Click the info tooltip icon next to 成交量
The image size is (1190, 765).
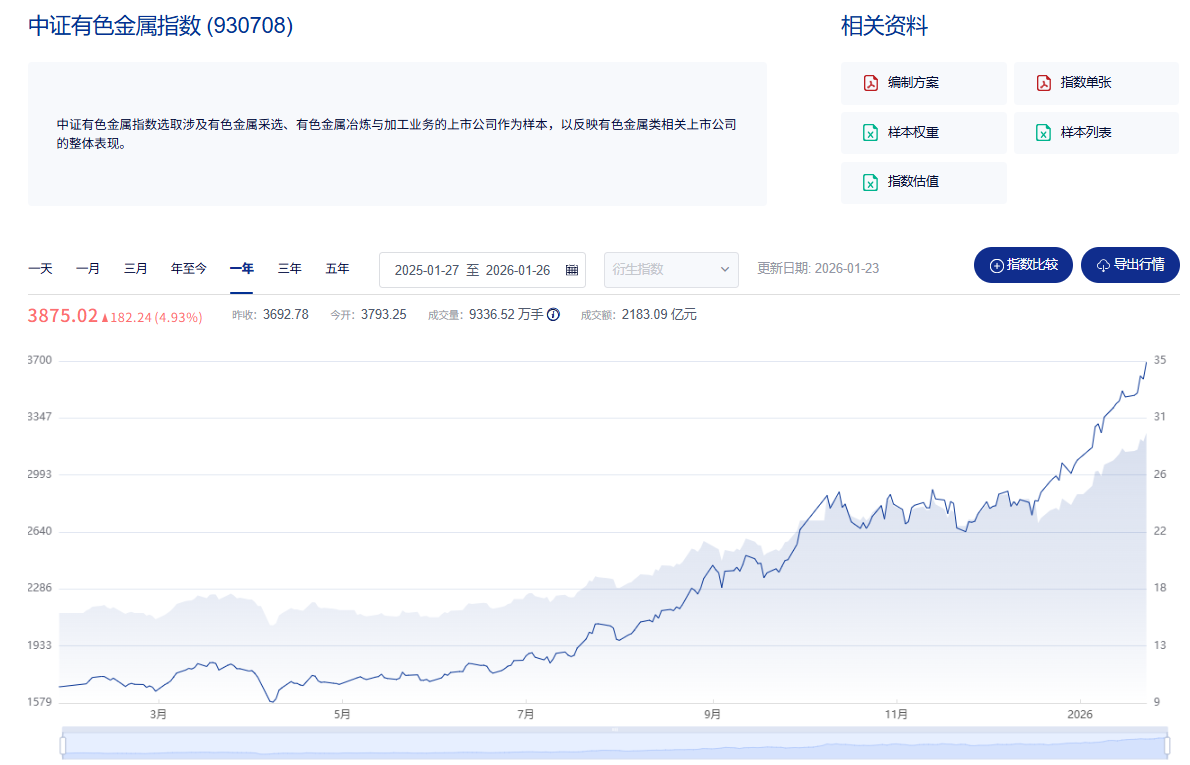coord(553,314)
